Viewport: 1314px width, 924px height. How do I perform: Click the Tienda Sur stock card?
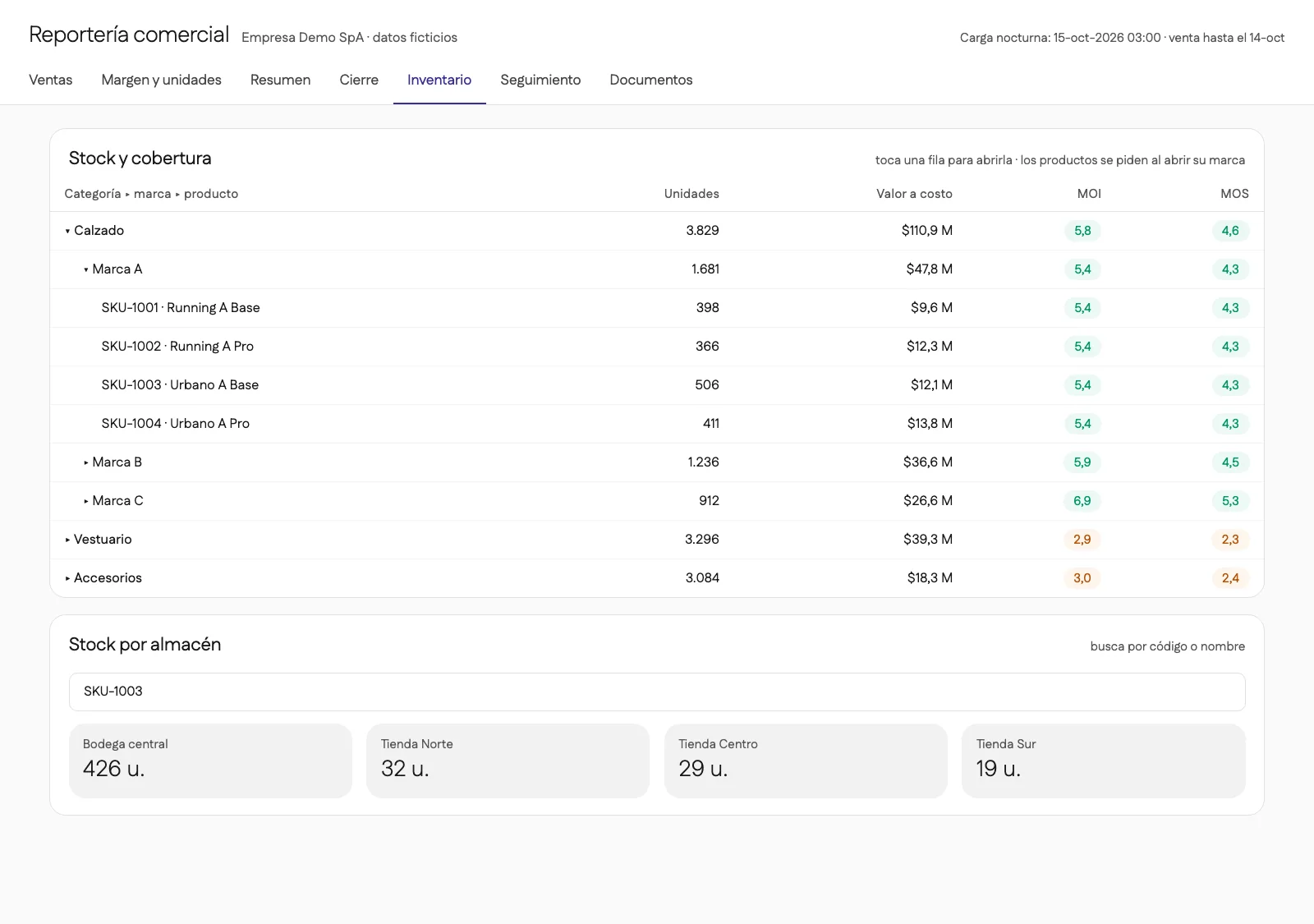(x=1104, y=761)
